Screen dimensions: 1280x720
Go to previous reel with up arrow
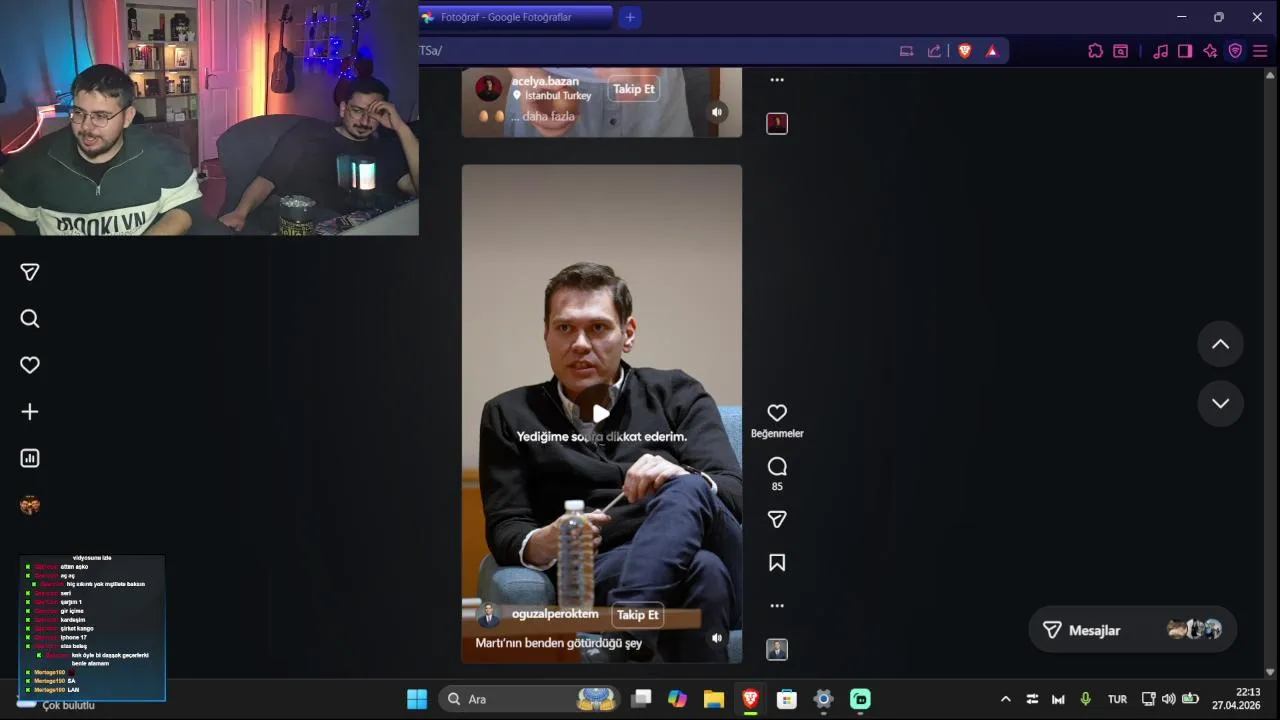point(1220,344)
